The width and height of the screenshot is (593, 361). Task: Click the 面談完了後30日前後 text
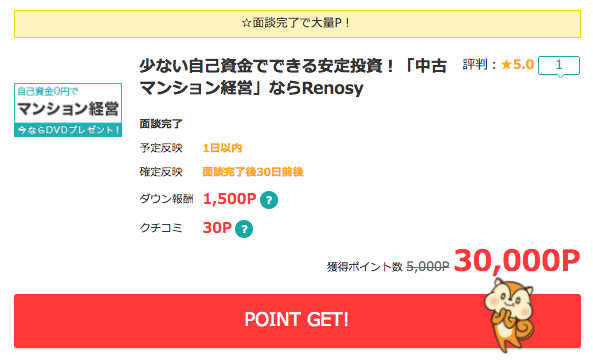pos(253,172)
